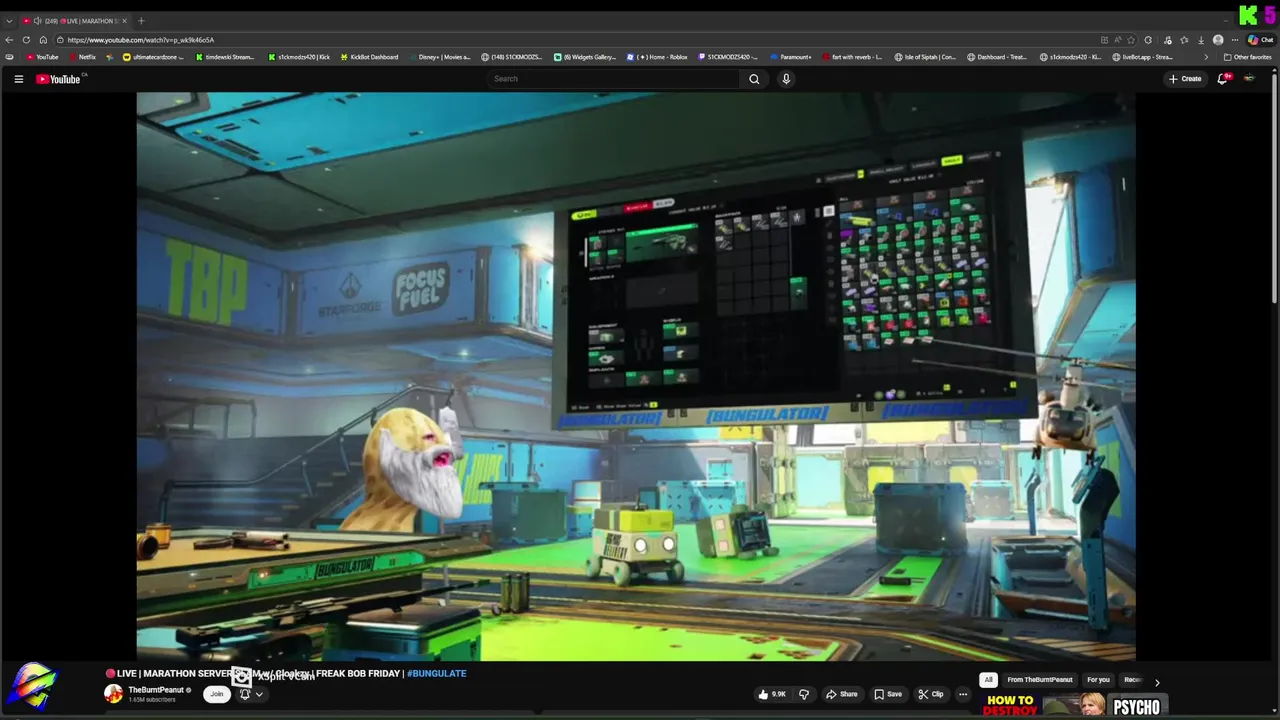1280x720 pixels.
Task: Open browser extensions icon
Action: [1148, 40]
